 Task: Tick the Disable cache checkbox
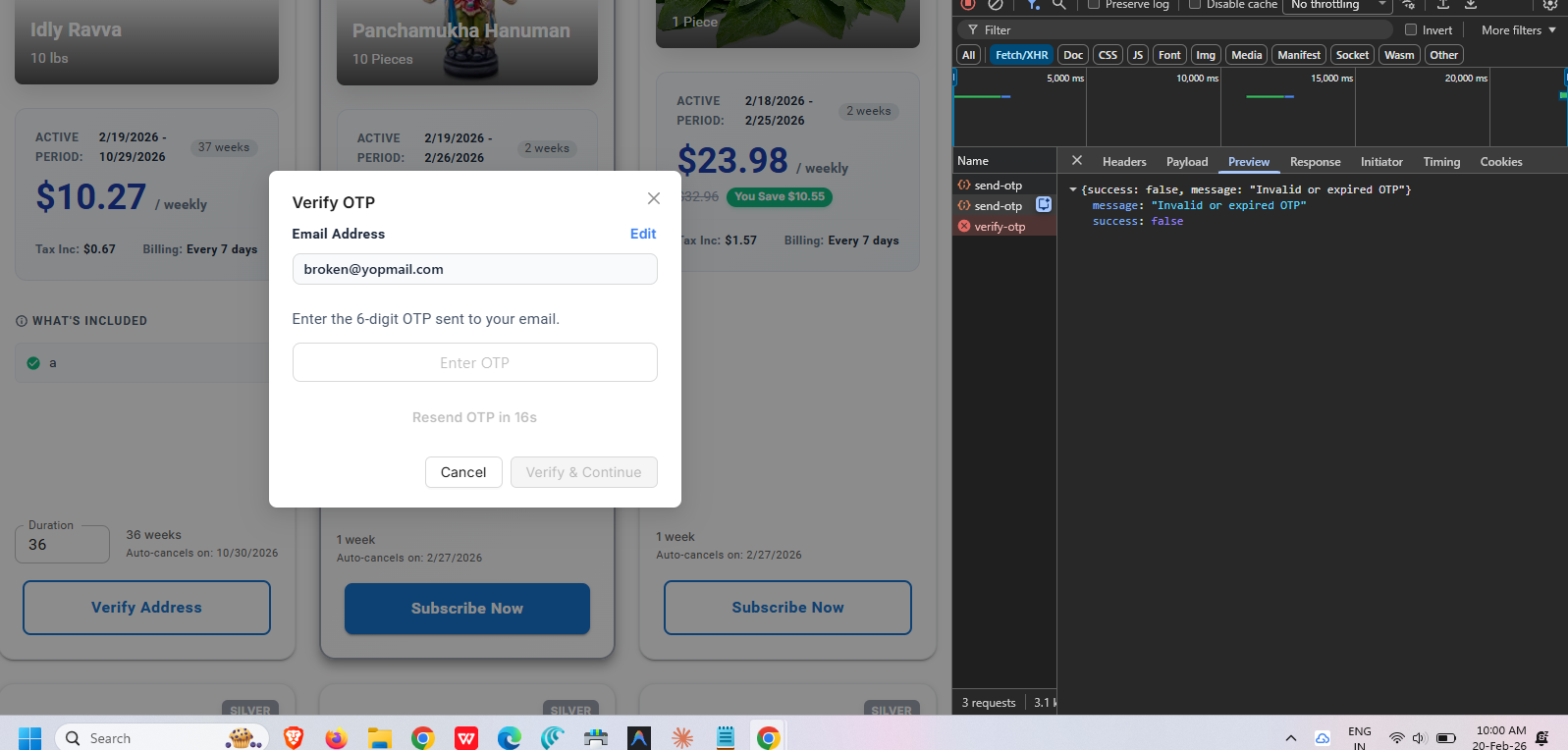[1195, 4]
